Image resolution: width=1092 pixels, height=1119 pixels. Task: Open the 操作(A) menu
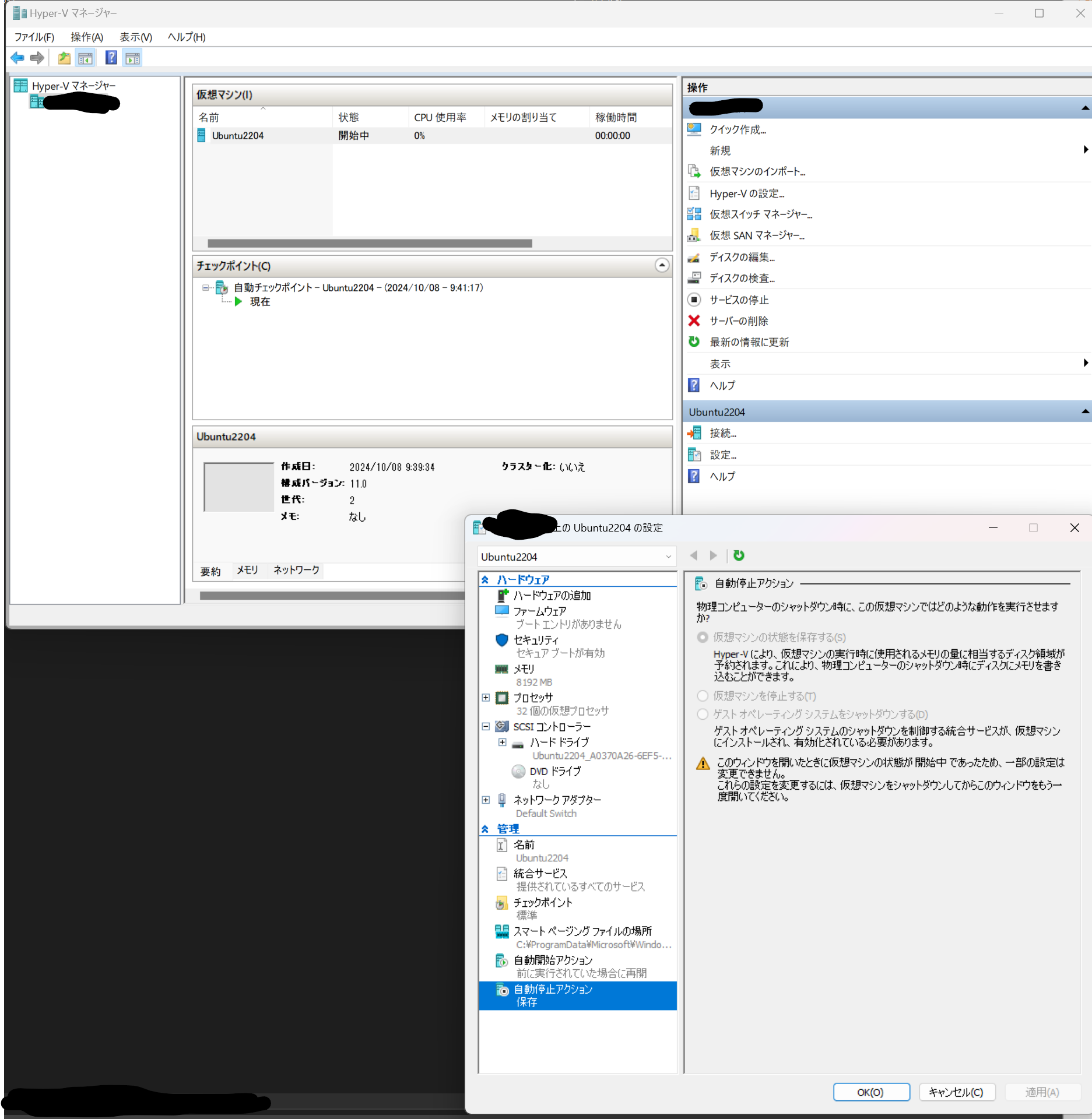click(87, 37)
